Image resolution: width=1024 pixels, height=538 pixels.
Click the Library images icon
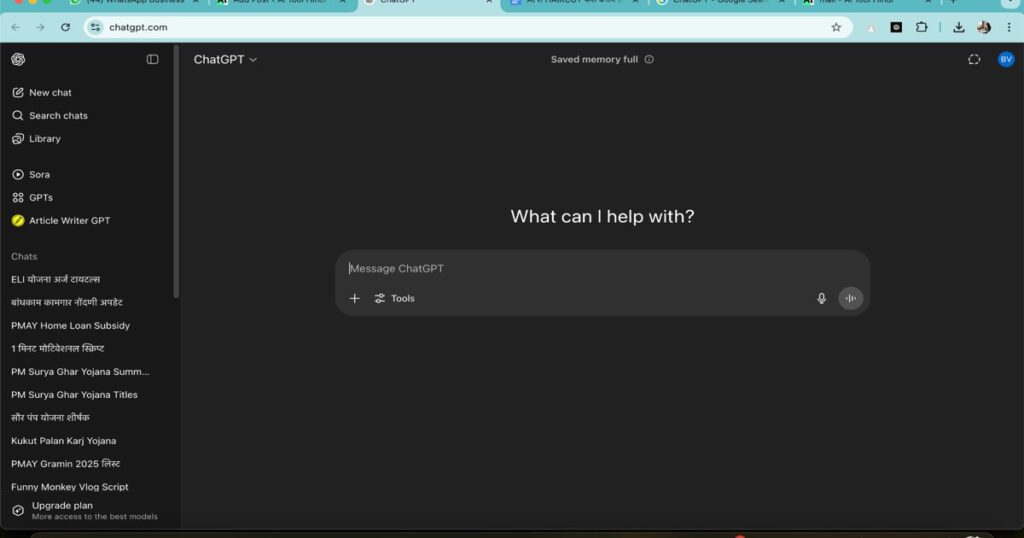[x=18, y=138]
